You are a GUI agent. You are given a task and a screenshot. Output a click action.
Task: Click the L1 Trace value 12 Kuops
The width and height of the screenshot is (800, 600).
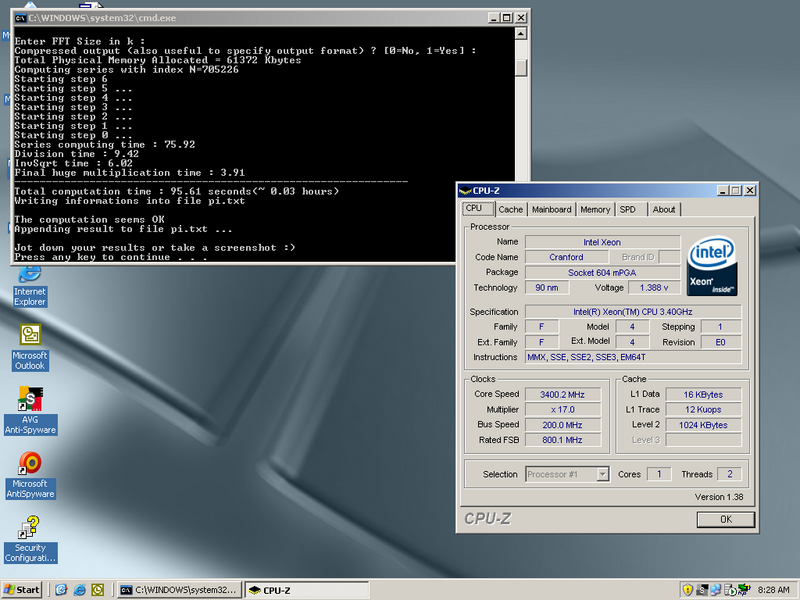pyautogui.click(x=703, y=410)
